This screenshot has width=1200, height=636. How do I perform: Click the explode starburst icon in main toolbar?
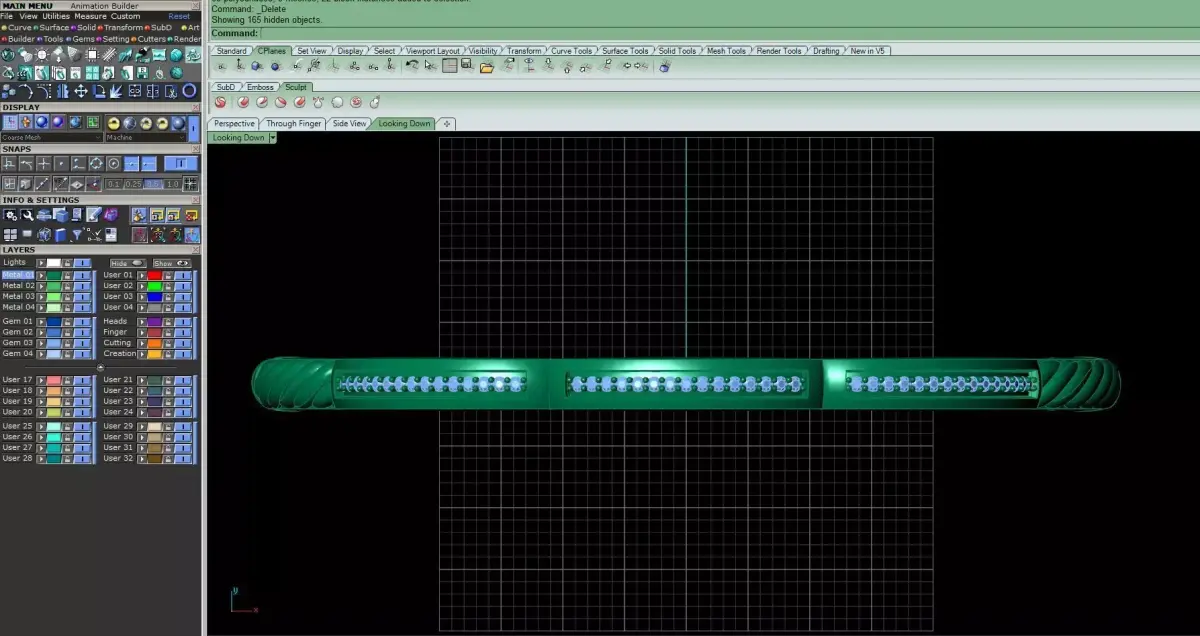[x=116, y=91]
